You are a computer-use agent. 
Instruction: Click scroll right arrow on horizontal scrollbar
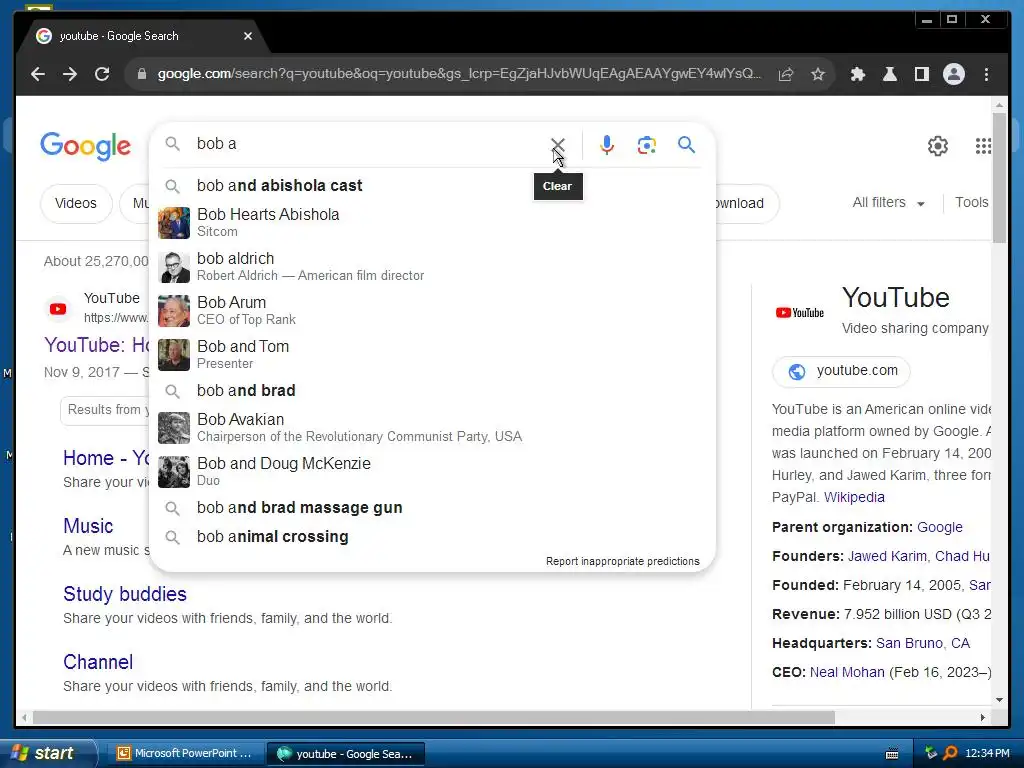[x=982, y=717]
